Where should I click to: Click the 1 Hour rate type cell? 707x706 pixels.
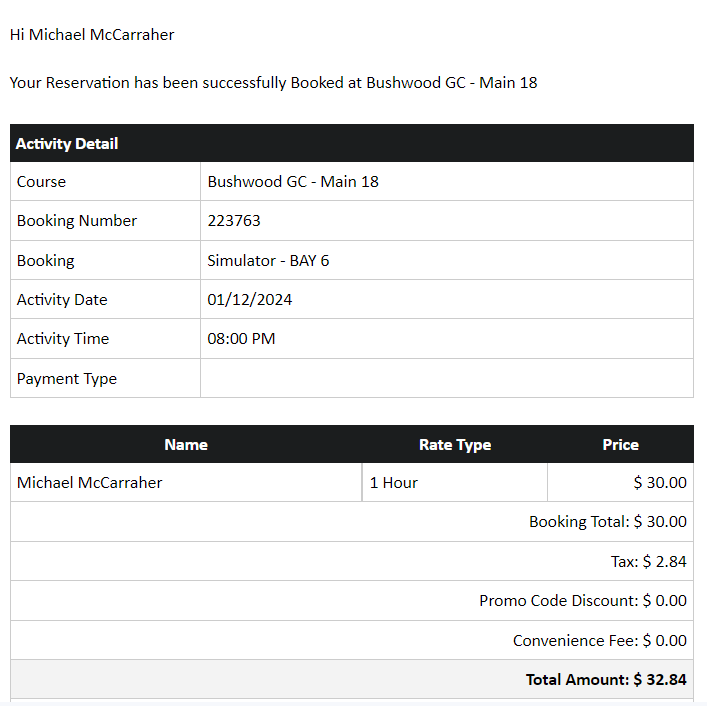pos(454,482)
